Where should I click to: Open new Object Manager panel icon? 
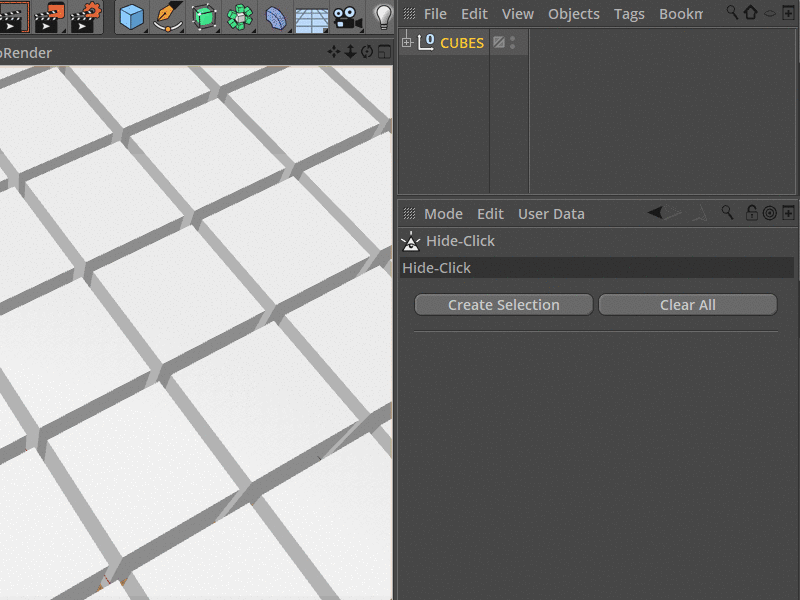pyautogui.click(x=788, y=13)
